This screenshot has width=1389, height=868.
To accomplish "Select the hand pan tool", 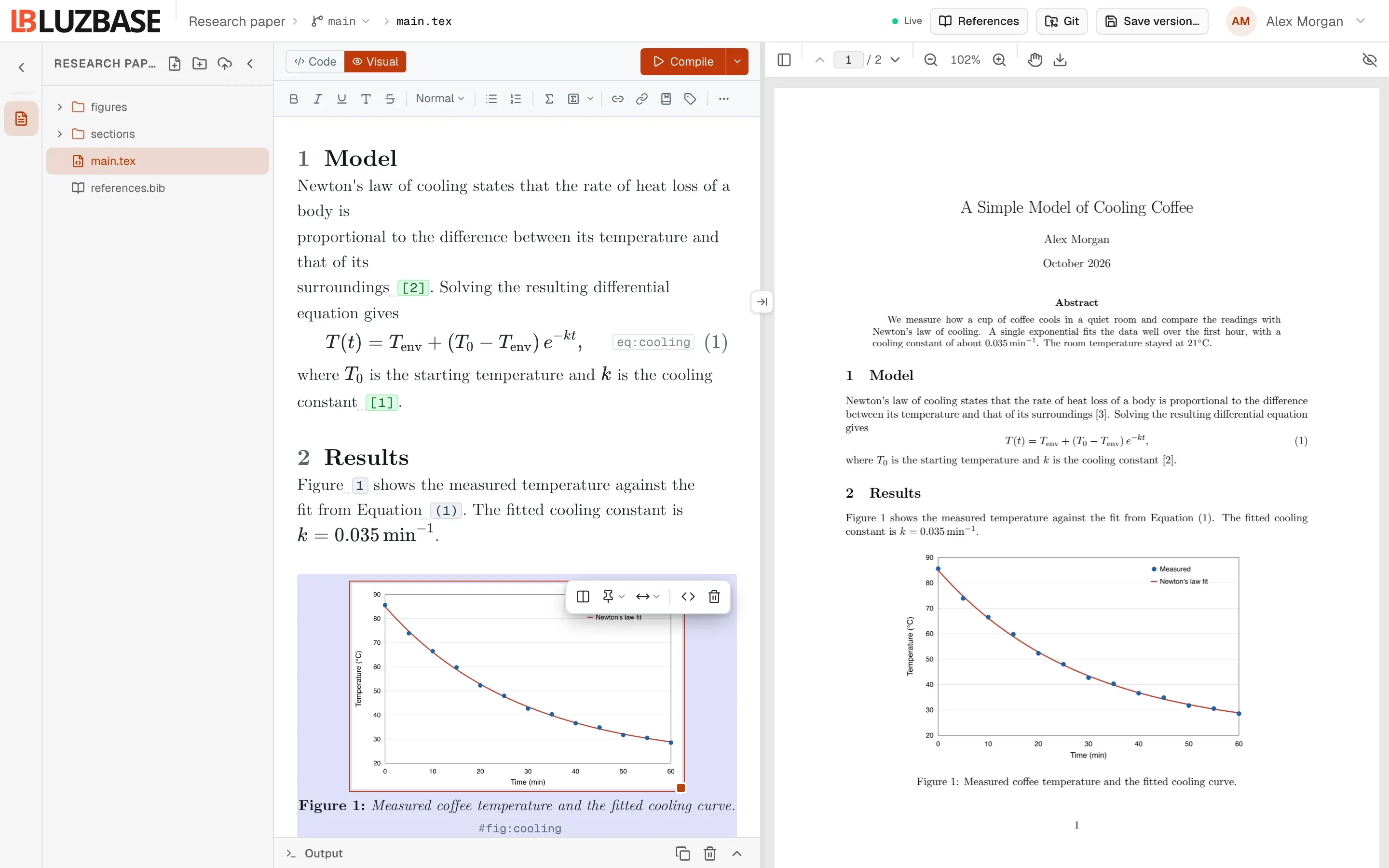I will (x=1035, y=60).
